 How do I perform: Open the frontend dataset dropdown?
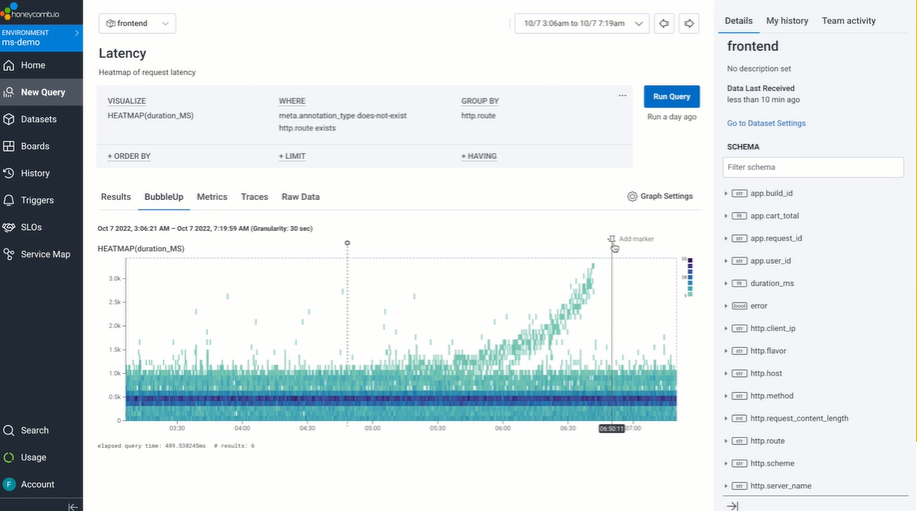137,23
